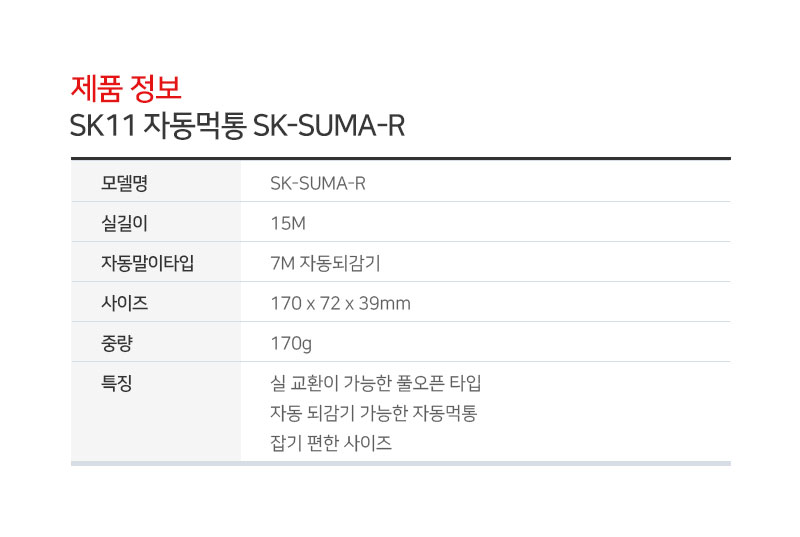Click the 중량 row label
Viewport: 800px width, 537px height.
(x=117, y=343)
